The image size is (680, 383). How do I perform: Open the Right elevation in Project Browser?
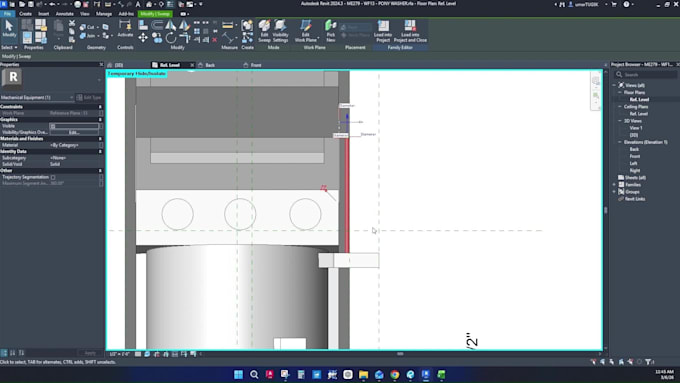[635, 170]
